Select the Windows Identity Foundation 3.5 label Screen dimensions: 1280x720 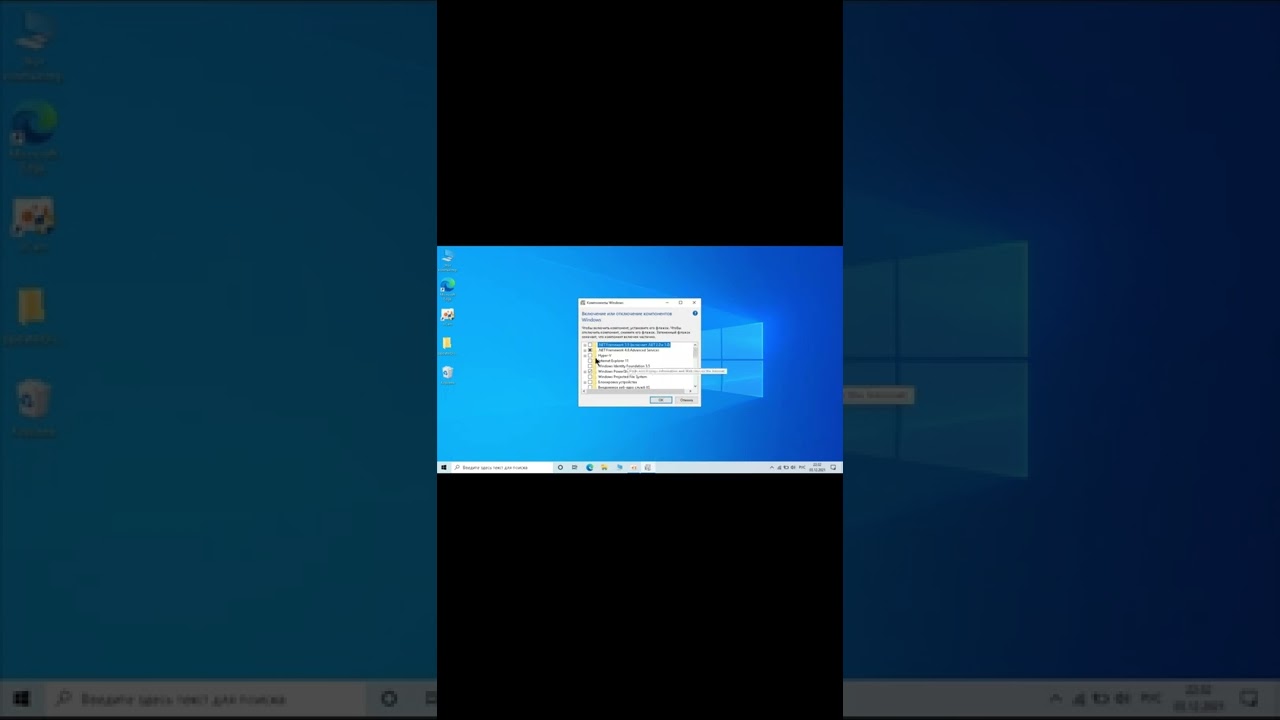click(624, 366)
